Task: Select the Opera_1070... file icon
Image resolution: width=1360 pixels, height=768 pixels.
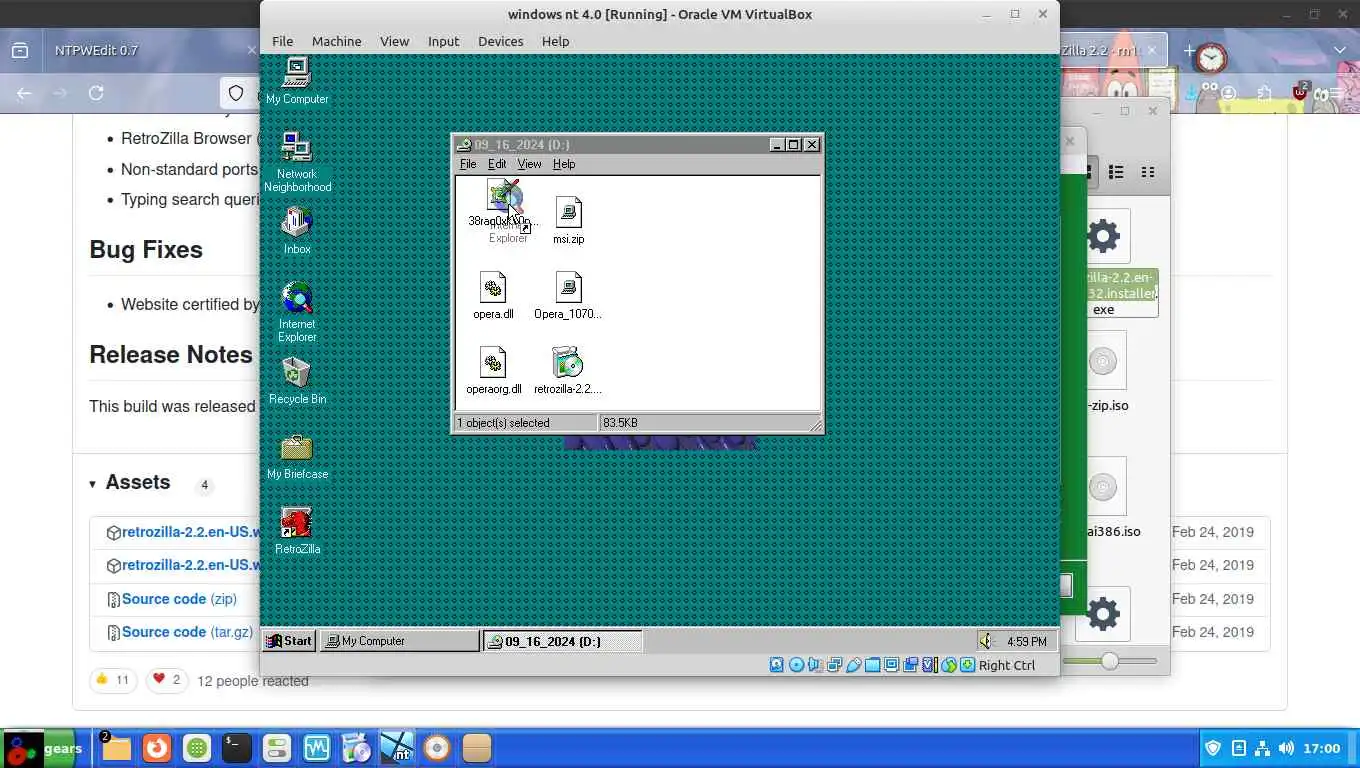Action: coord(568,295)
